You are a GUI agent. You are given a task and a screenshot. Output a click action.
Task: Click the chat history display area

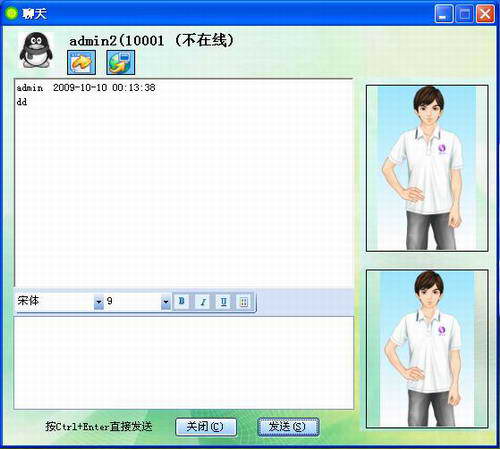click(184, 183)
